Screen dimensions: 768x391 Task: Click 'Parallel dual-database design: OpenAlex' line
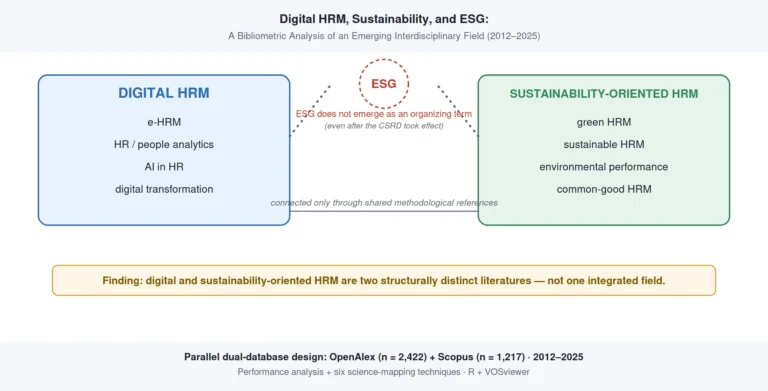tap(384, 357)
